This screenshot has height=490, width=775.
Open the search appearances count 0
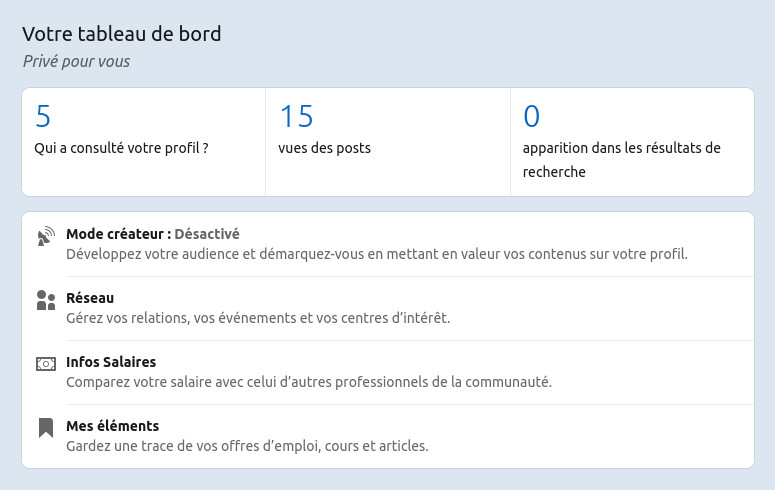(x=531, y=116)
